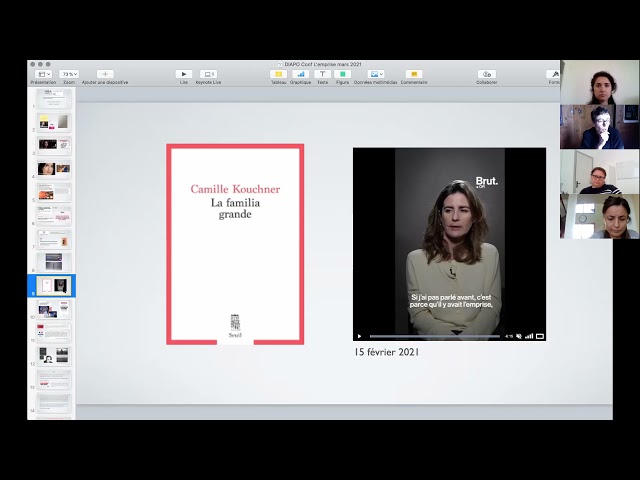Select slide 3 thumbnail

(x=54, y=145)
